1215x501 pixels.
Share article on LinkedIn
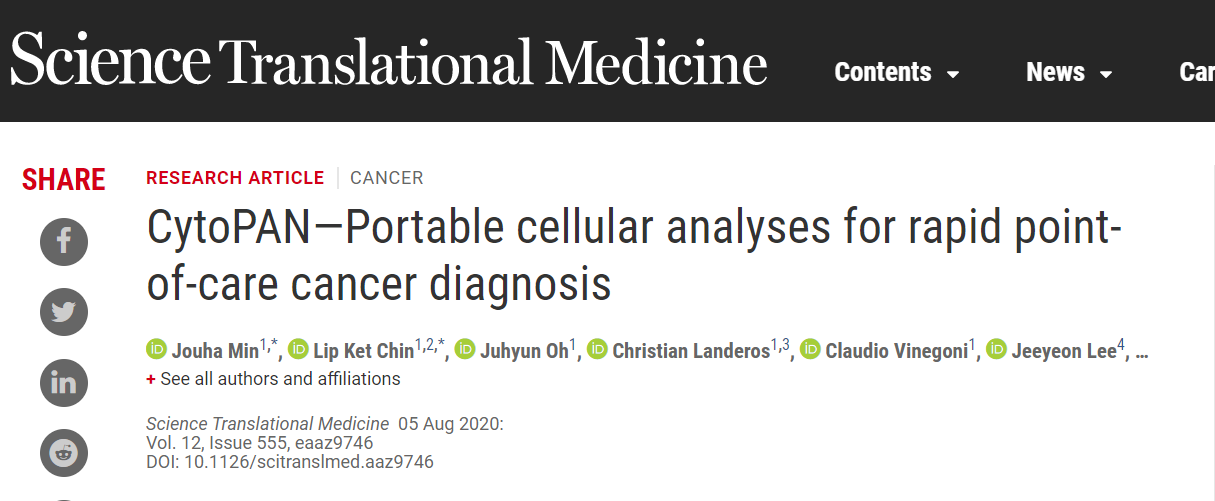[64, 383]
